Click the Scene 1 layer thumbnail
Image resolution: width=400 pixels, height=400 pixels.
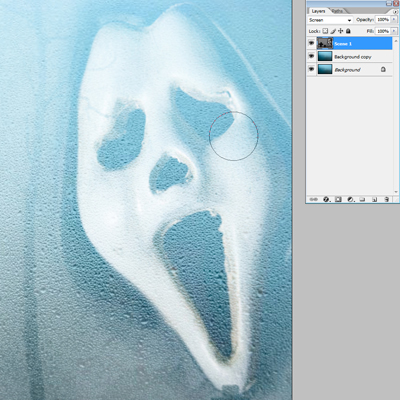coord(325,43)
